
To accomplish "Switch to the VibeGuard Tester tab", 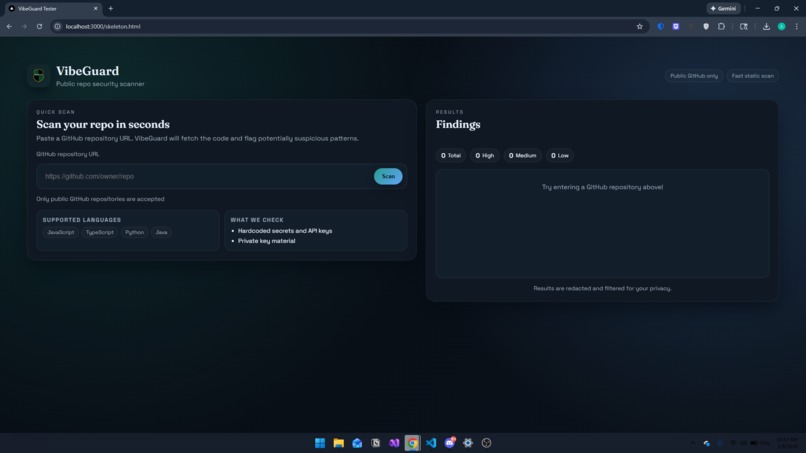I will [53, 8].
